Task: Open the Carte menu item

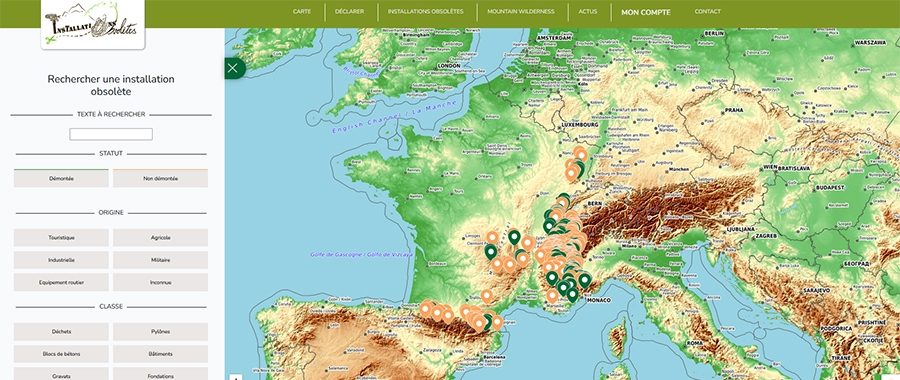Action: [x=302, y=11]
